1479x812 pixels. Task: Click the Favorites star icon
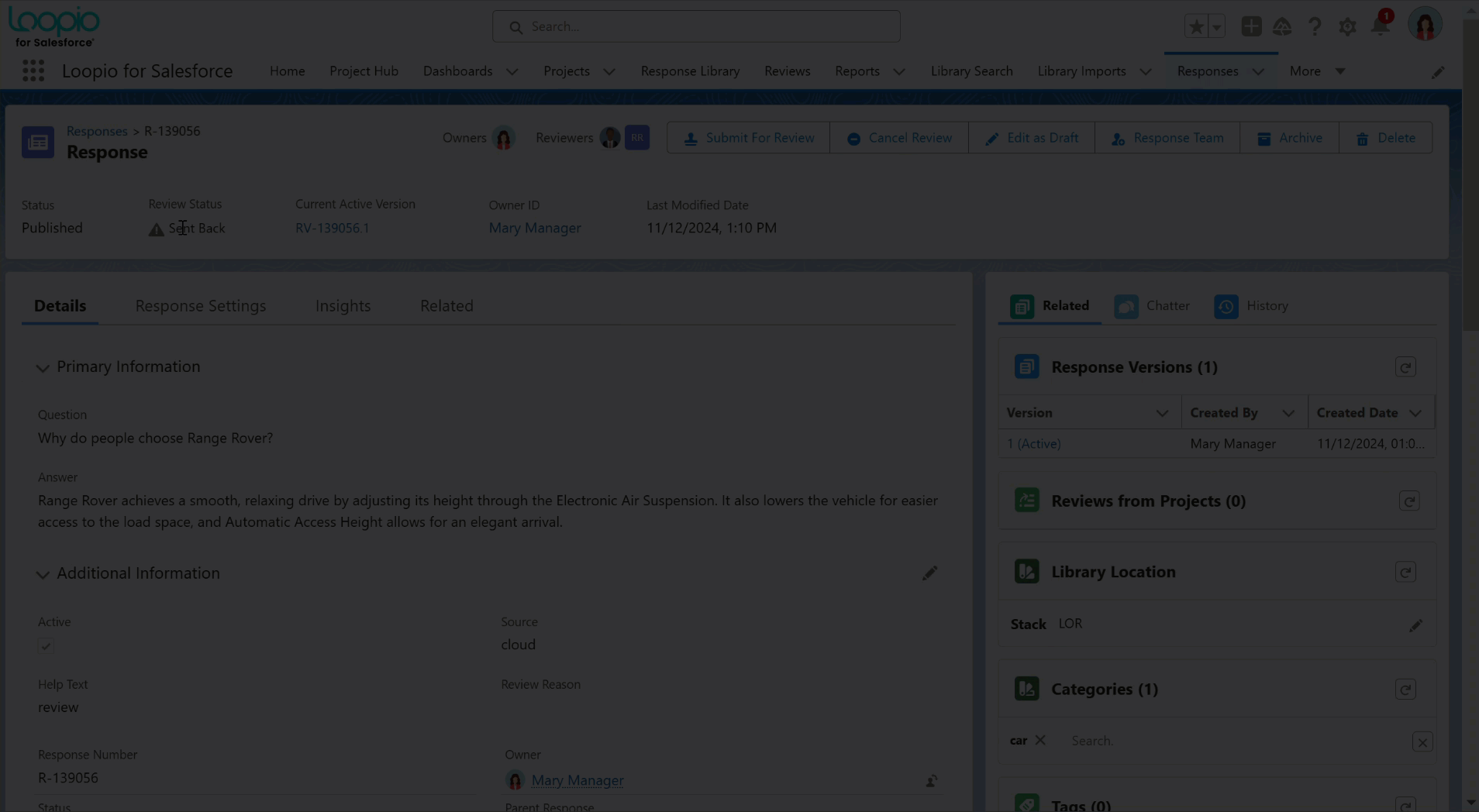1196,26
